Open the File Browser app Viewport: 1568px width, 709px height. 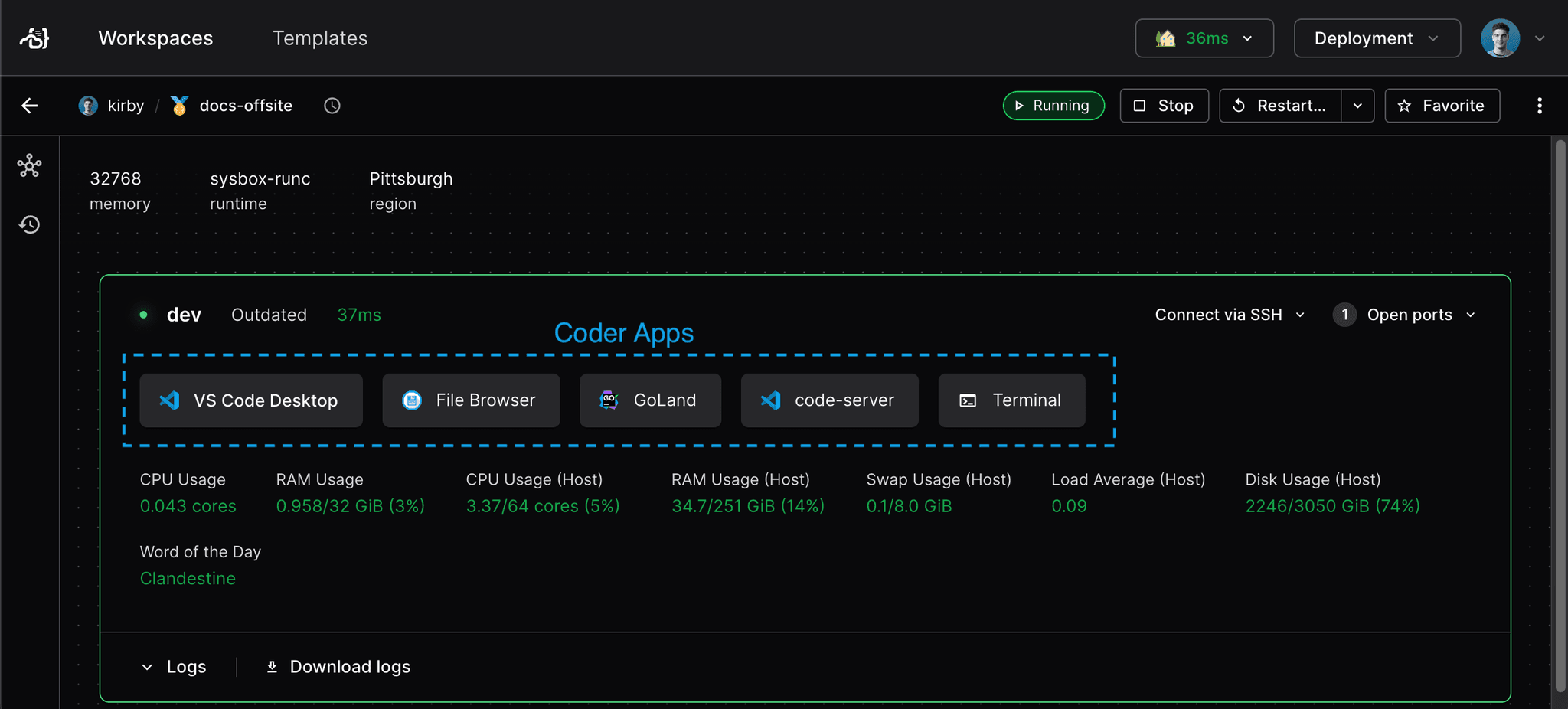(x=471, y=400)
